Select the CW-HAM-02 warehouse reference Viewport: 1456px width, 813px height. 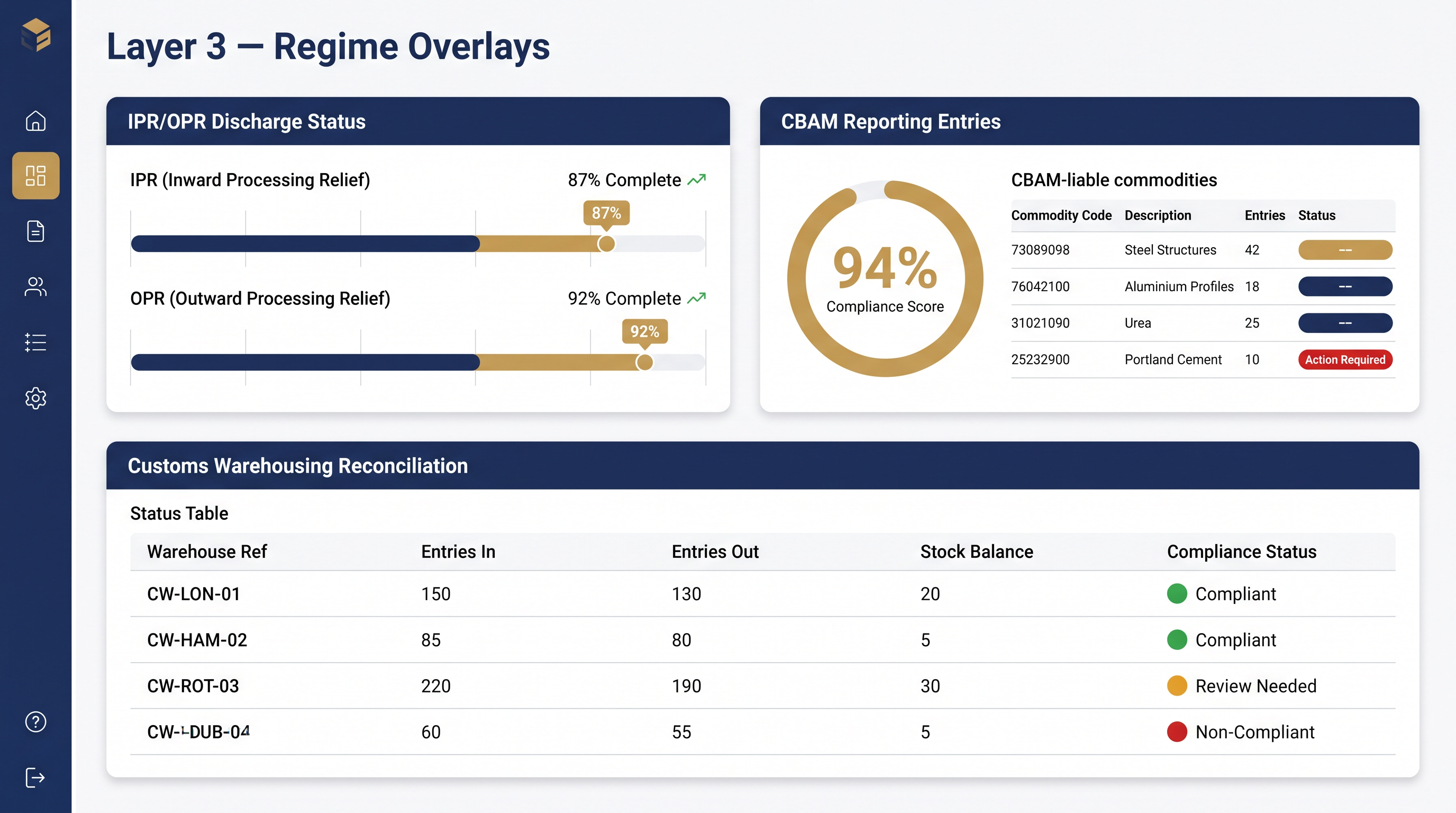[x=197, y=640]
